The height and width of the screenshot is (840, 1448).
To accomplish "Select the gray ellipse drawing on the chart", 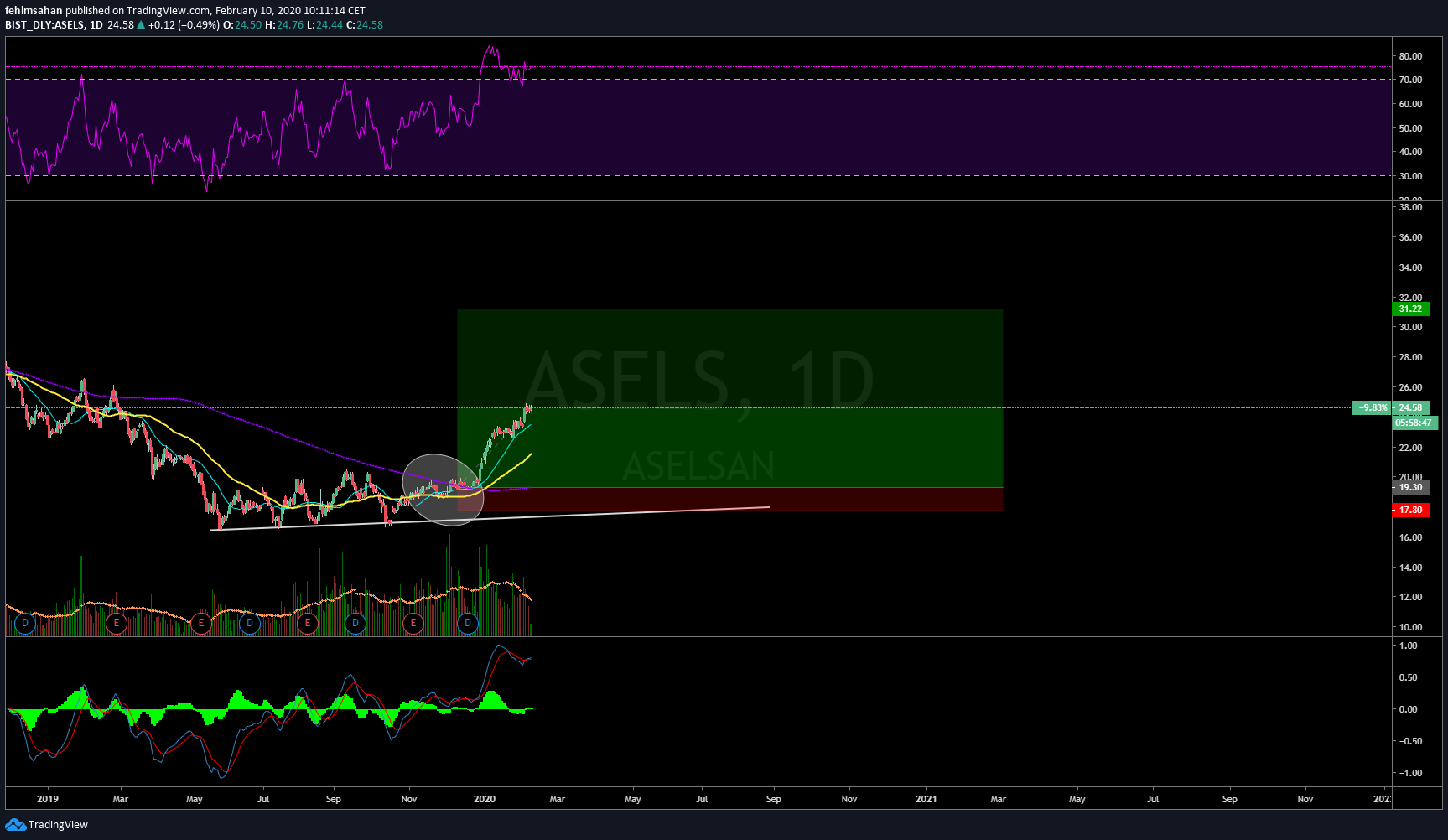I will 443,490.
